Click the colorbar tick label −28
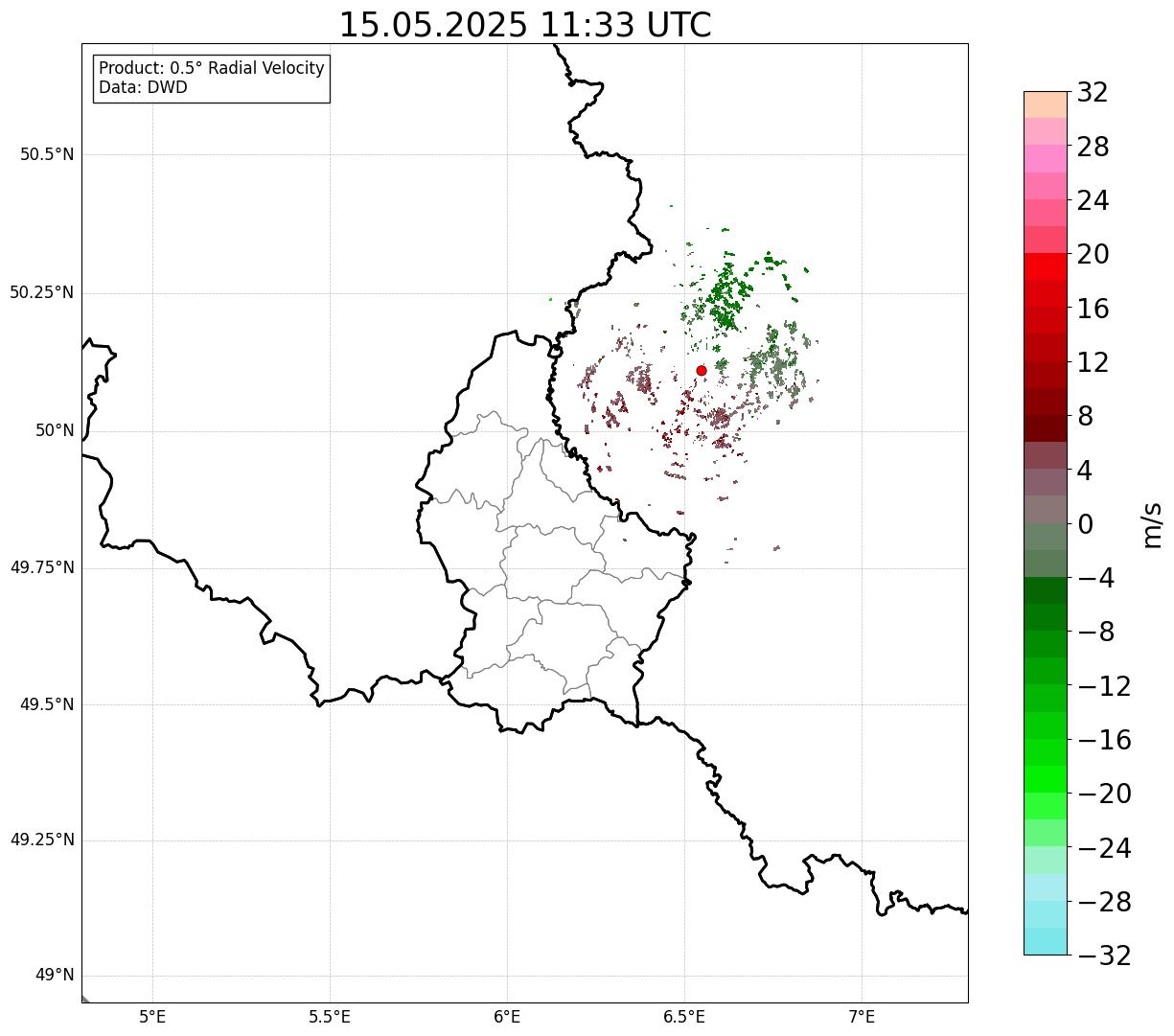 1104,902
